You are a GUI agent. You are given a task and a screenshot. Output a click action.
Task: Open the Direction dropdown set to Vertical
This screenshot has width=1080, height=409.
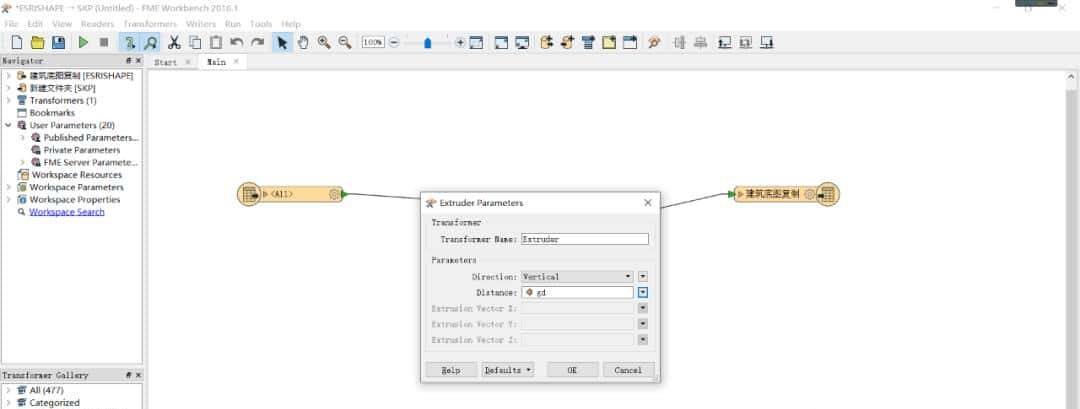coord(577,276)
